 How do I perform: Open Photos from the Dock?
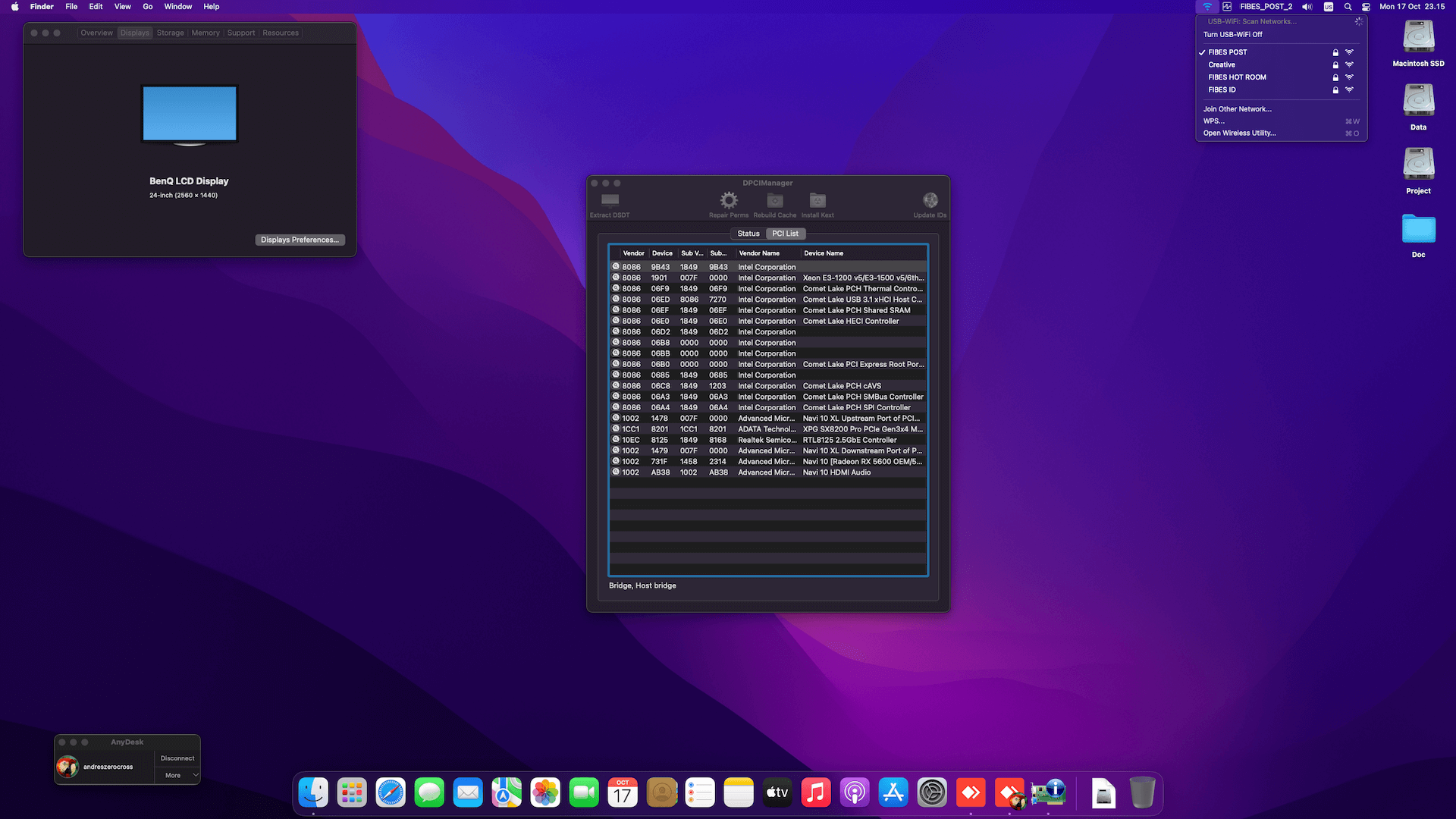click(x=545, y=792)
